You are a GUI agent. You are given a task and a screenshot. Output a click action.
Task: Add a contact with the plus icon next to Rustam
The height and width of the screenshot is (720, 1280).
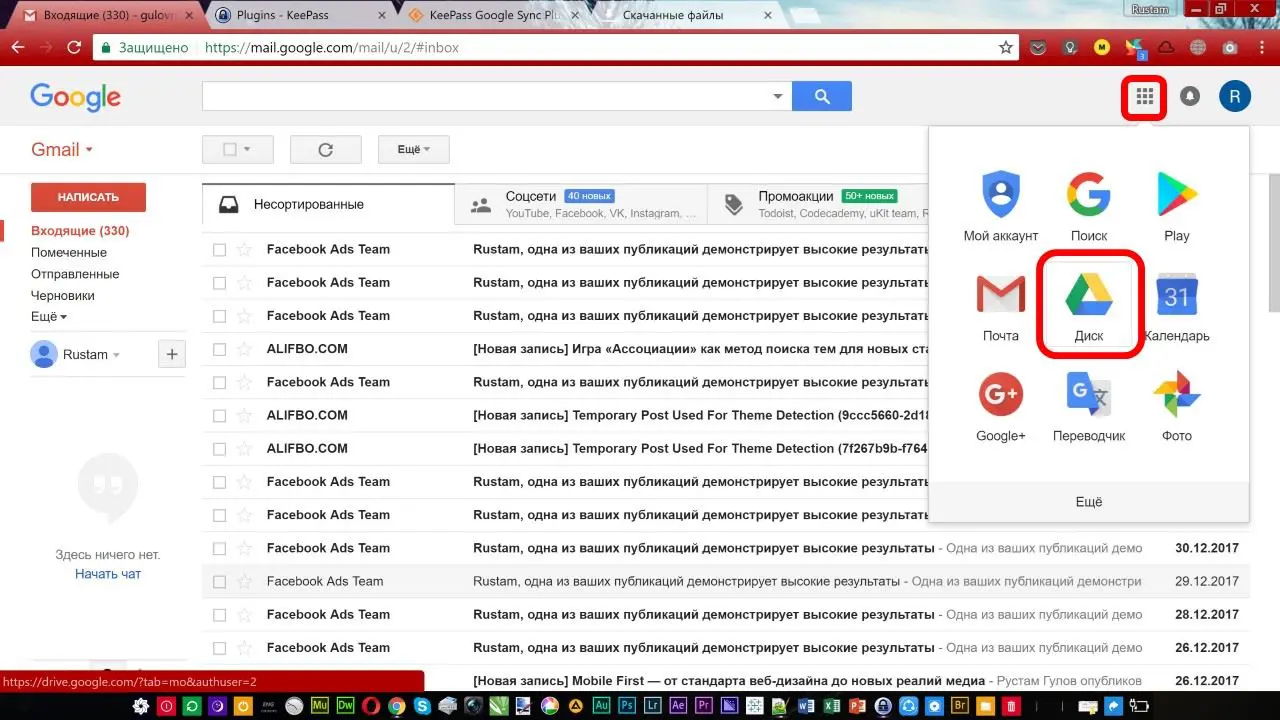(x=172, y=354)
